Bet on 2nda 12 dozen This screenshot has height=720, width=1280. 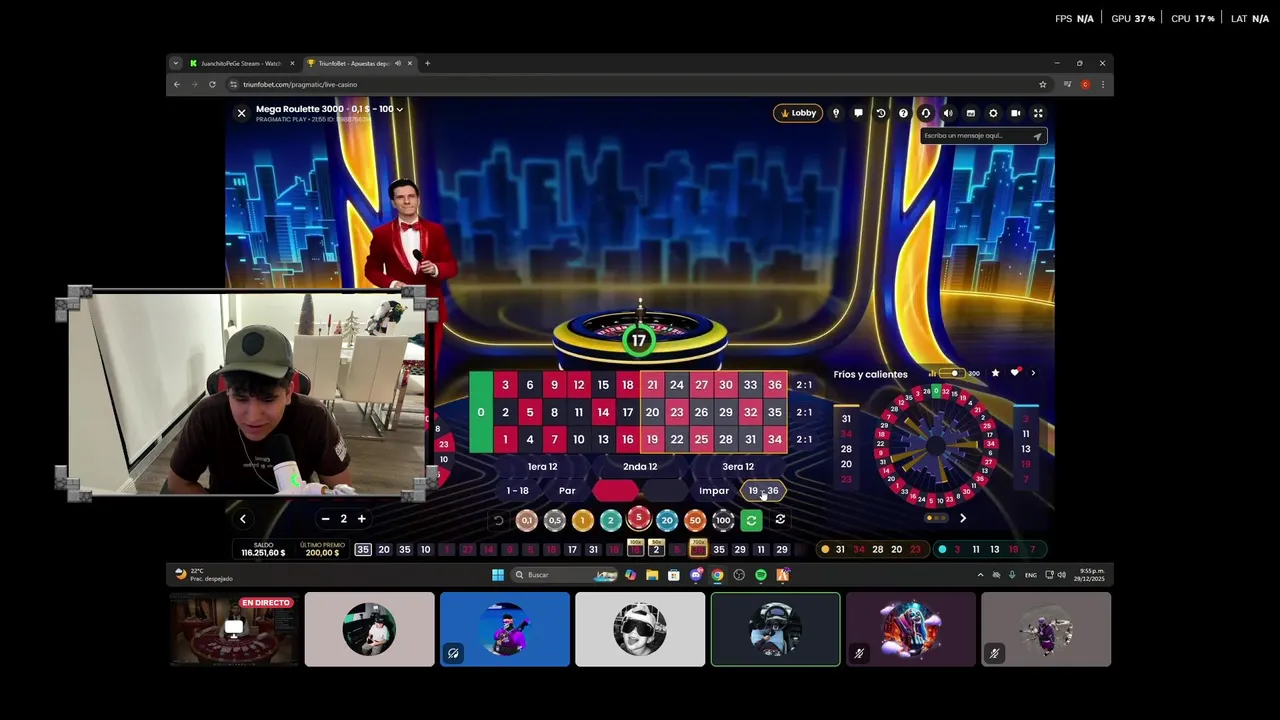(x=640, y=466)
